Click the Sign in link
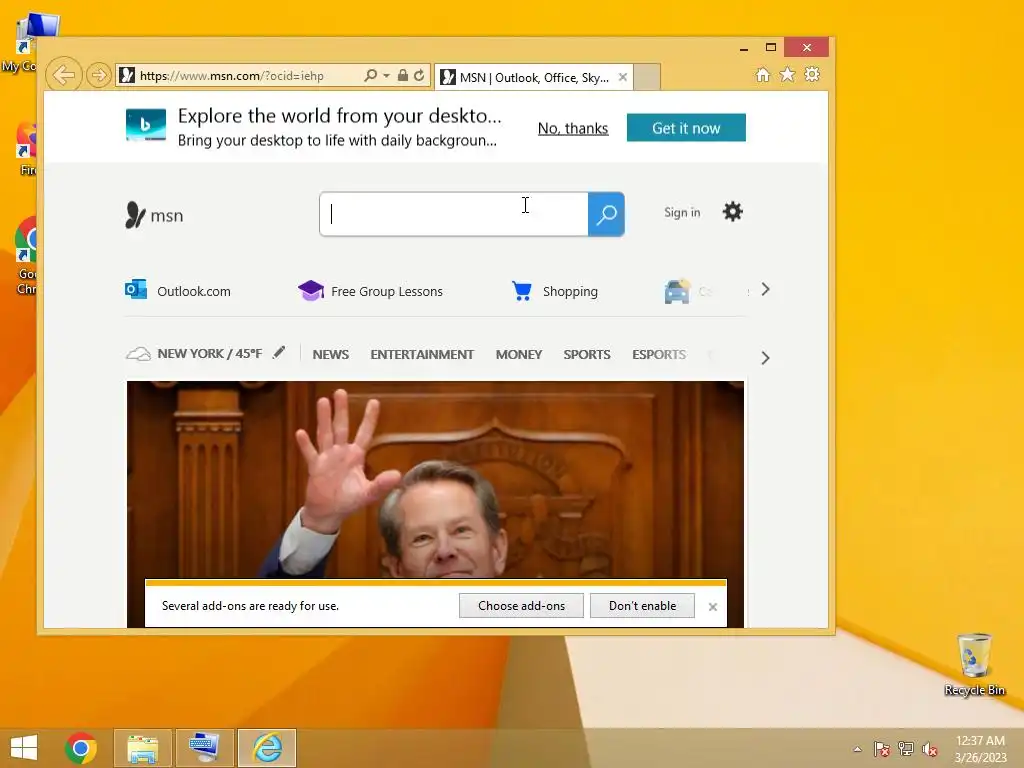 pyautogui.click(x=682, y=212)
